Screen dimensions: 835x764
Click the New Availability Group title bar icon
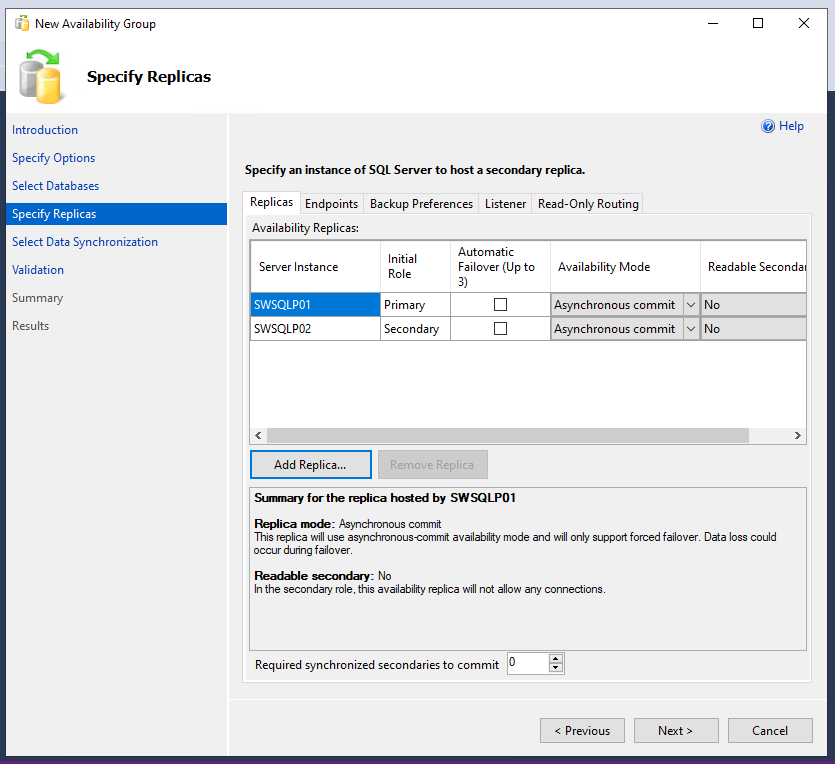[x=22, y=23]
